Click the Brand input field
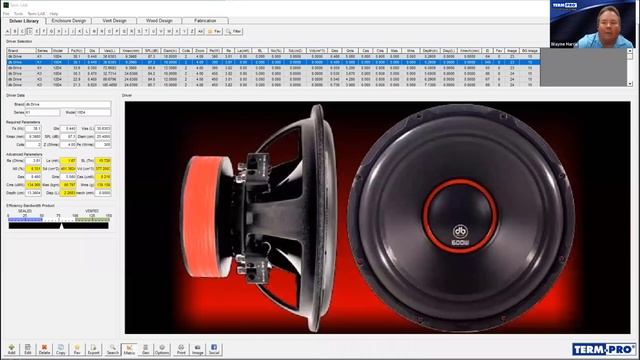 [68, 104]
